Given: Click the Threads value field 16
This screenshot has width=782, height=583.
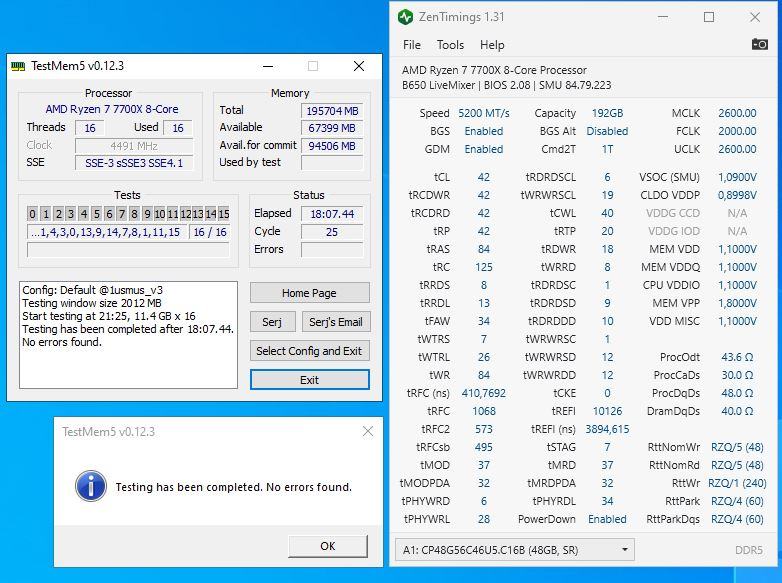Looking at the screenshot, I should [x=90, y=128].
